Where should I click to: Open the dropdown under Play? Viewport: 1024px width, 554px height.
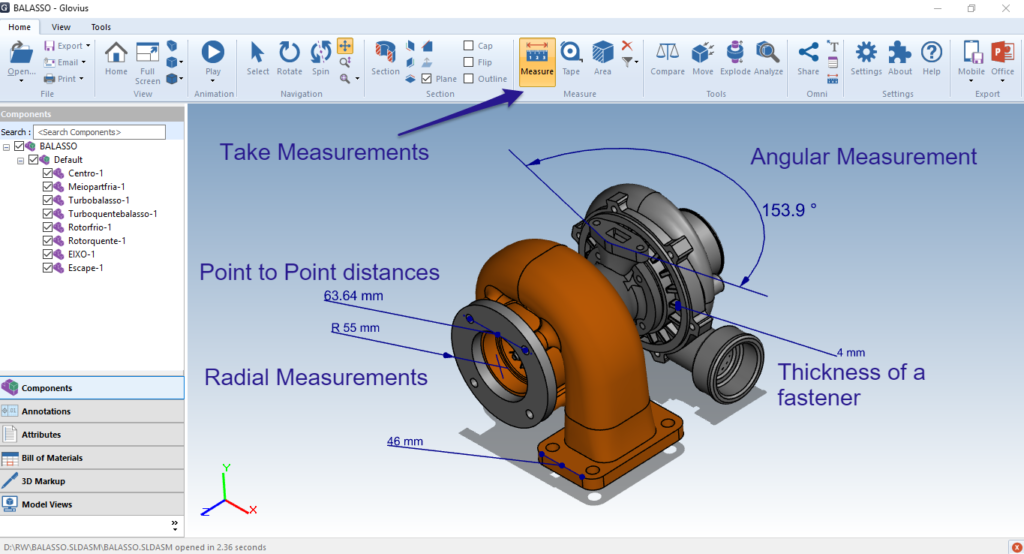[213, 81]
